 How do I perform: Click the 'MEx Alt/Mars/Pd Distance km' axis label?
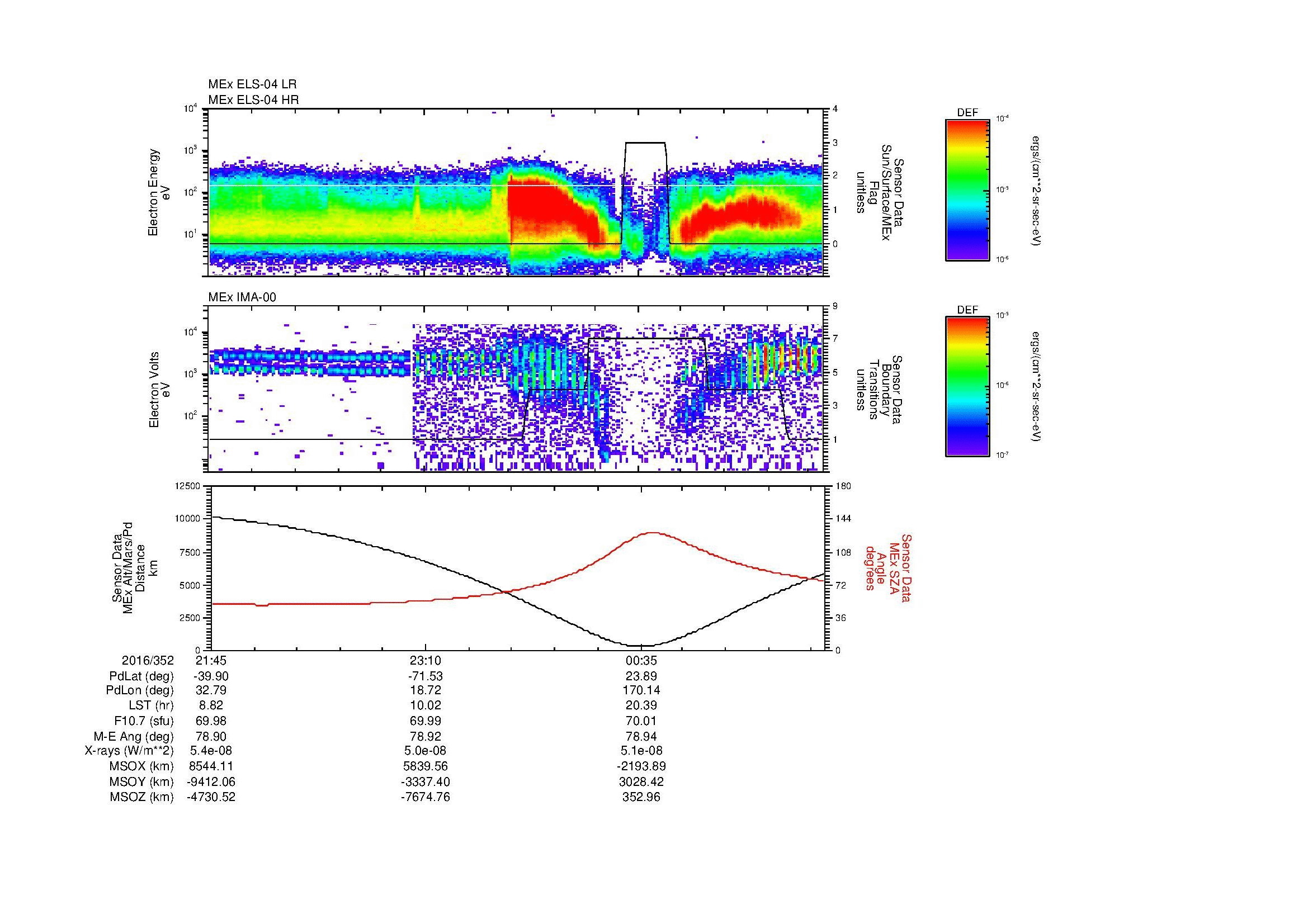[135, 567]
